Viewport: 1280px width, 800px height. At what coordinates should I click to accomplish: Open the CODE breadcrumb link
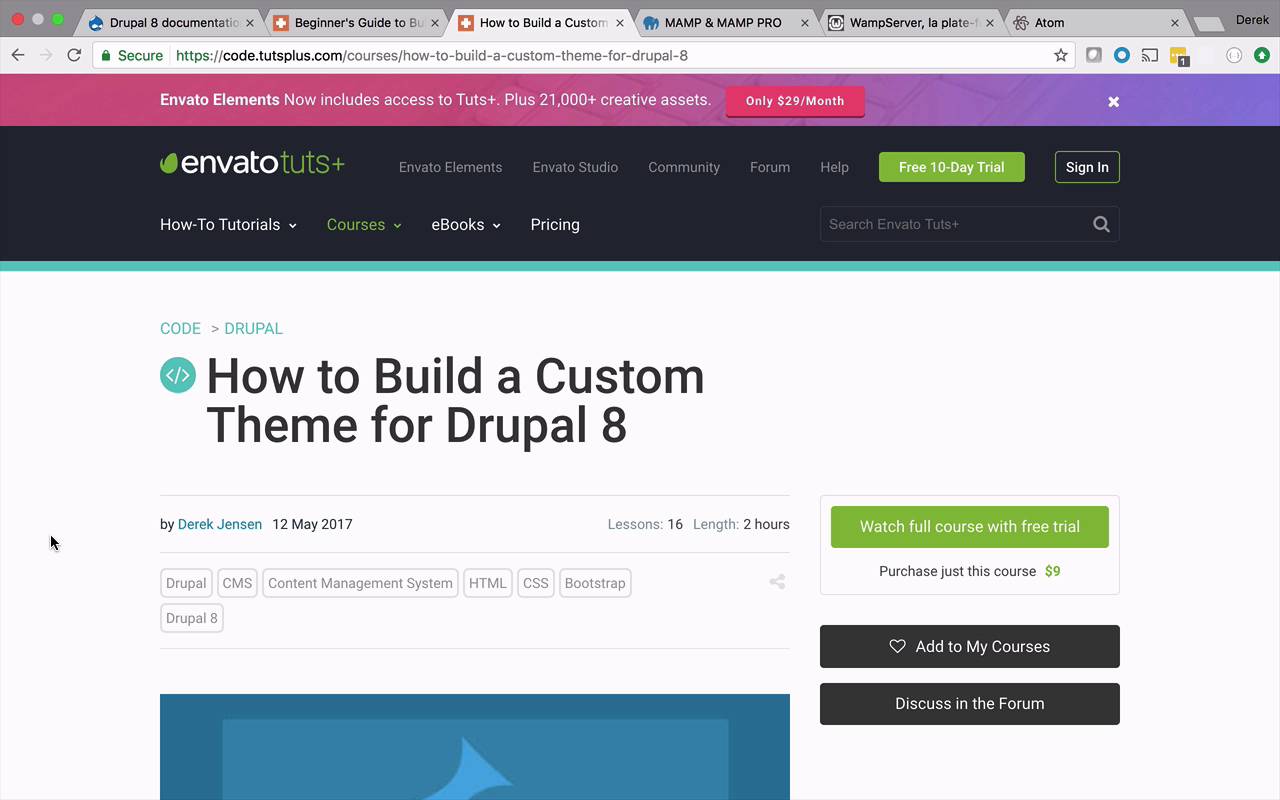pyautogui.click(x=180, y=328)
